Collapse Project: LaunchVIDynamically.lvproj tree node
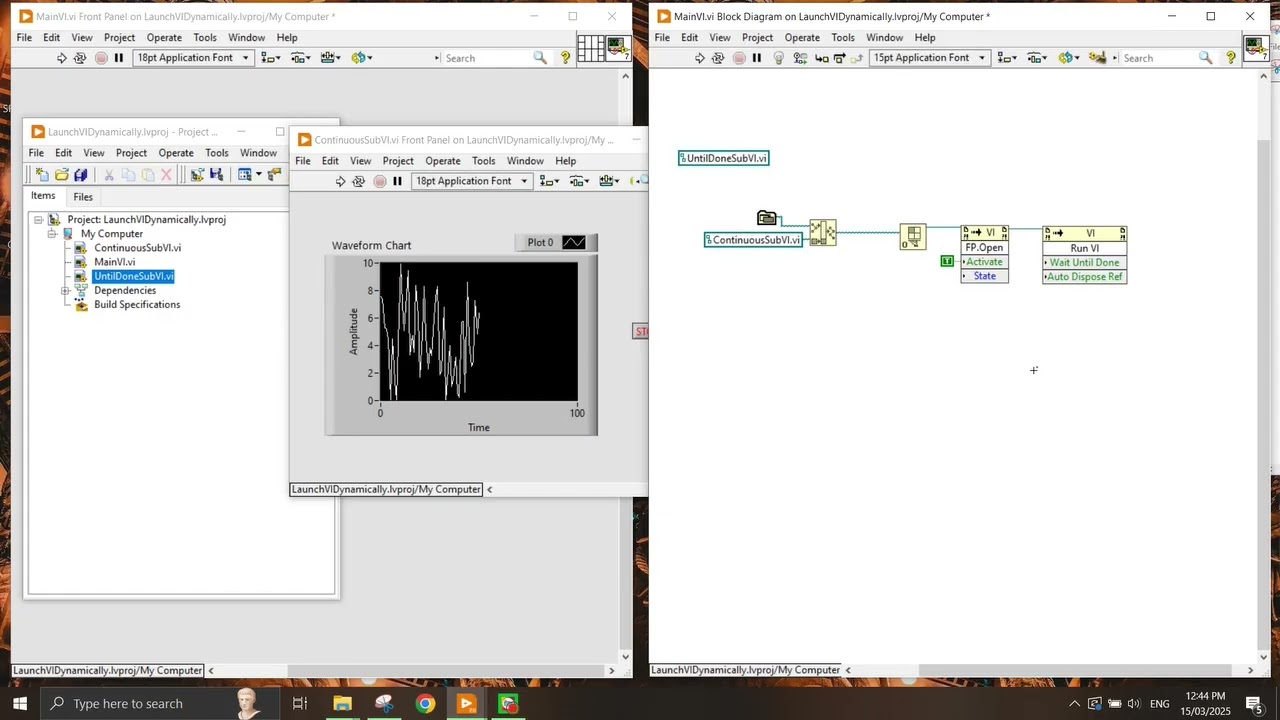This screenshot has height=720, width=1280. click(39, 220)
